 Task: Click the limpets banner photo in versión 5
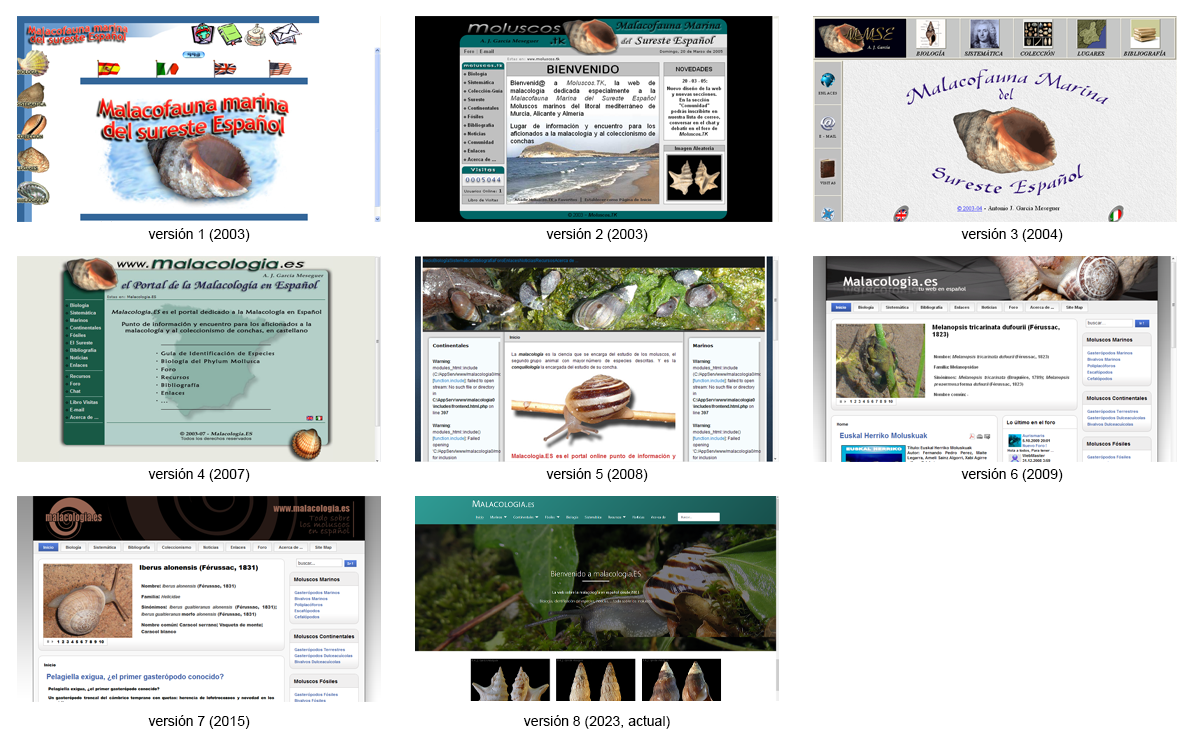point(593,299)
